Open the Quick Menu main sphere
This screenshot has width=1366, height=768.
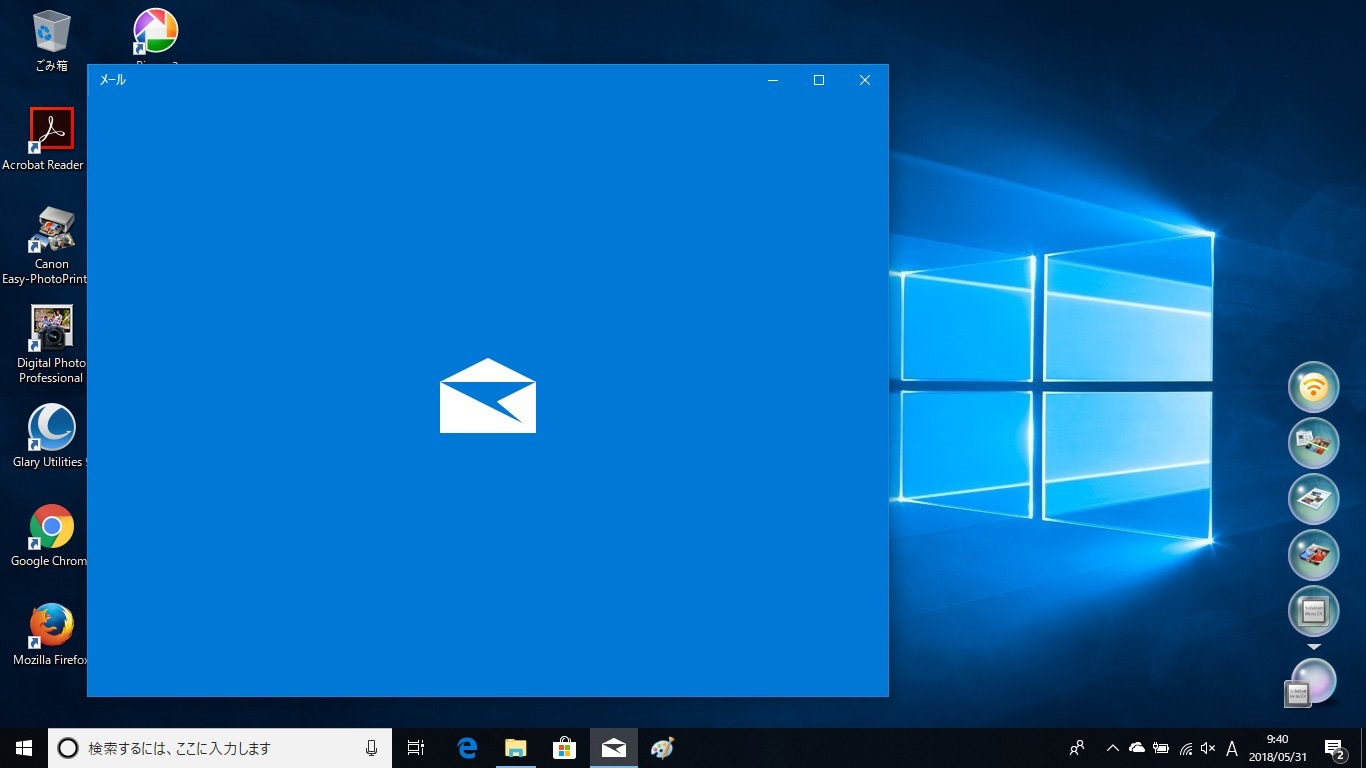(1312, 682)
